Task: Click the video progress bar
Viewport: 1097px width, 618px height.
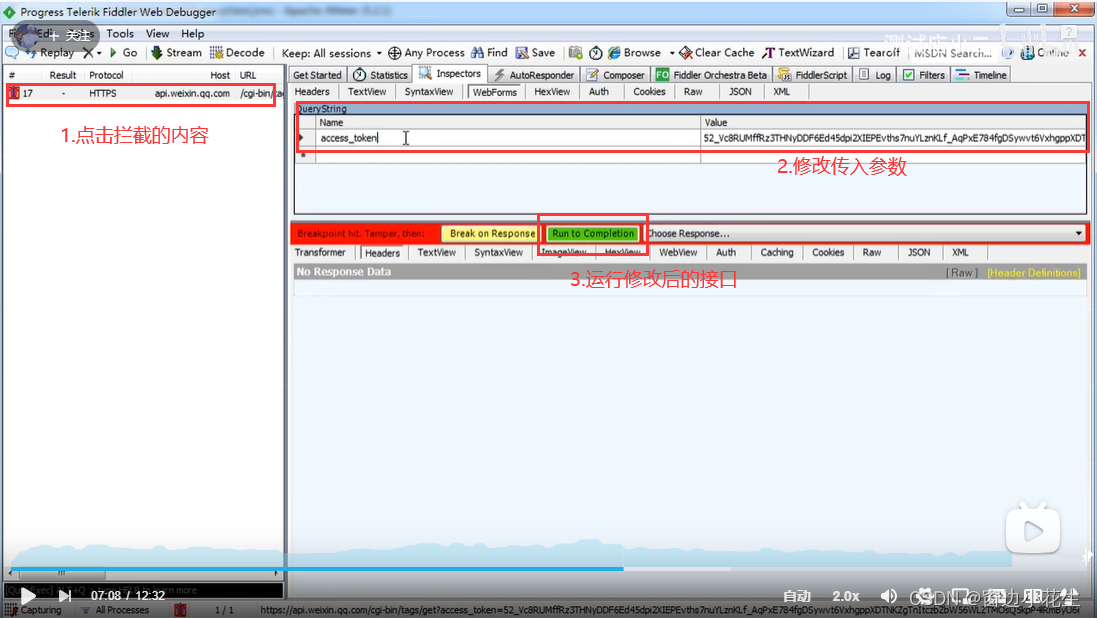Action: 511,569
